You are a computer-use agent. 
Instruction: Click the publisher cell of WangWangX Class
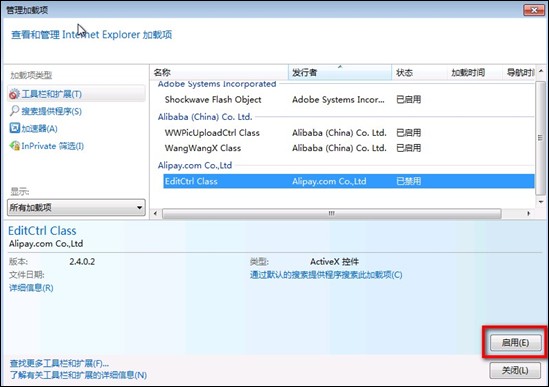point(339,148)
